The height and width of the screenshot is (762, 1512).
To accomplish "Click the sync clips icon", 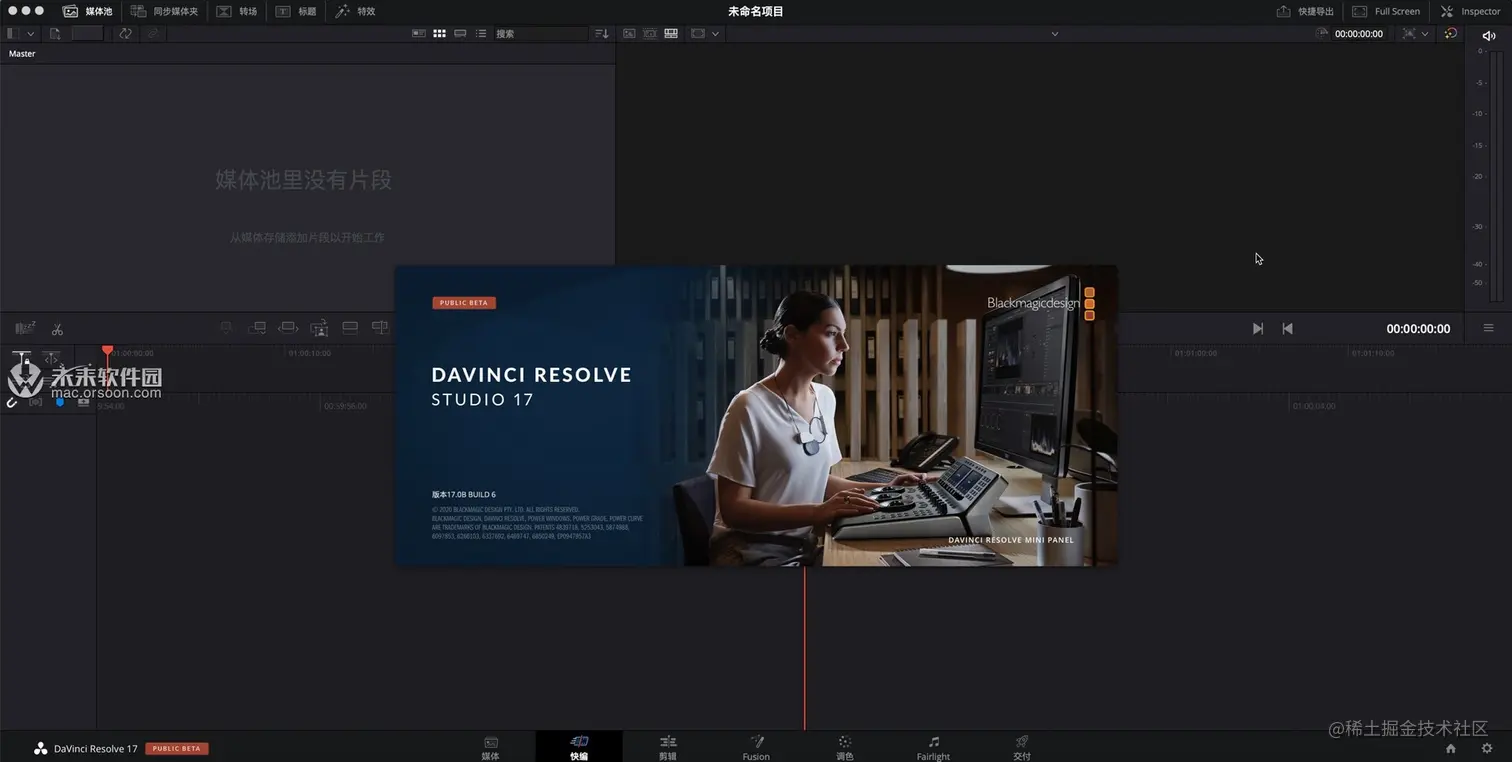I will coord(125,33).
